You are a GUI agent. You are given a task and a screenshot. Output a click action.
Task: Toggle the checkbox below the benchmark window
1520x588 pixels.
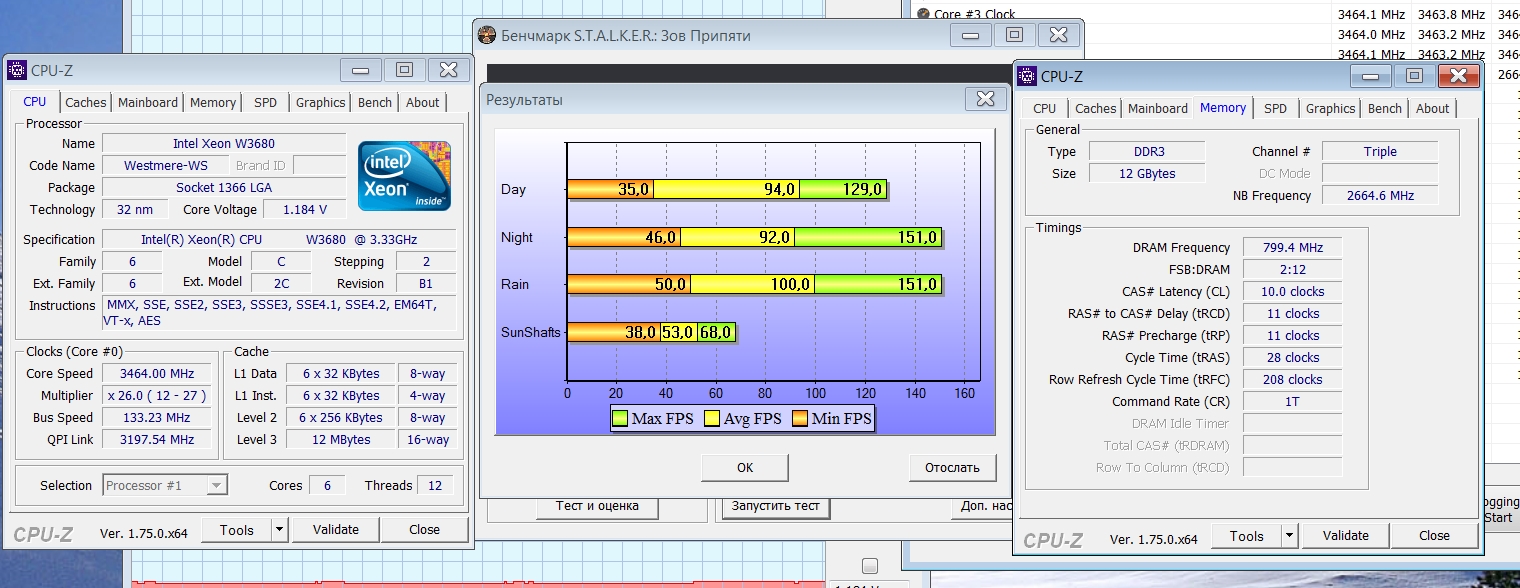click(870, 565)
